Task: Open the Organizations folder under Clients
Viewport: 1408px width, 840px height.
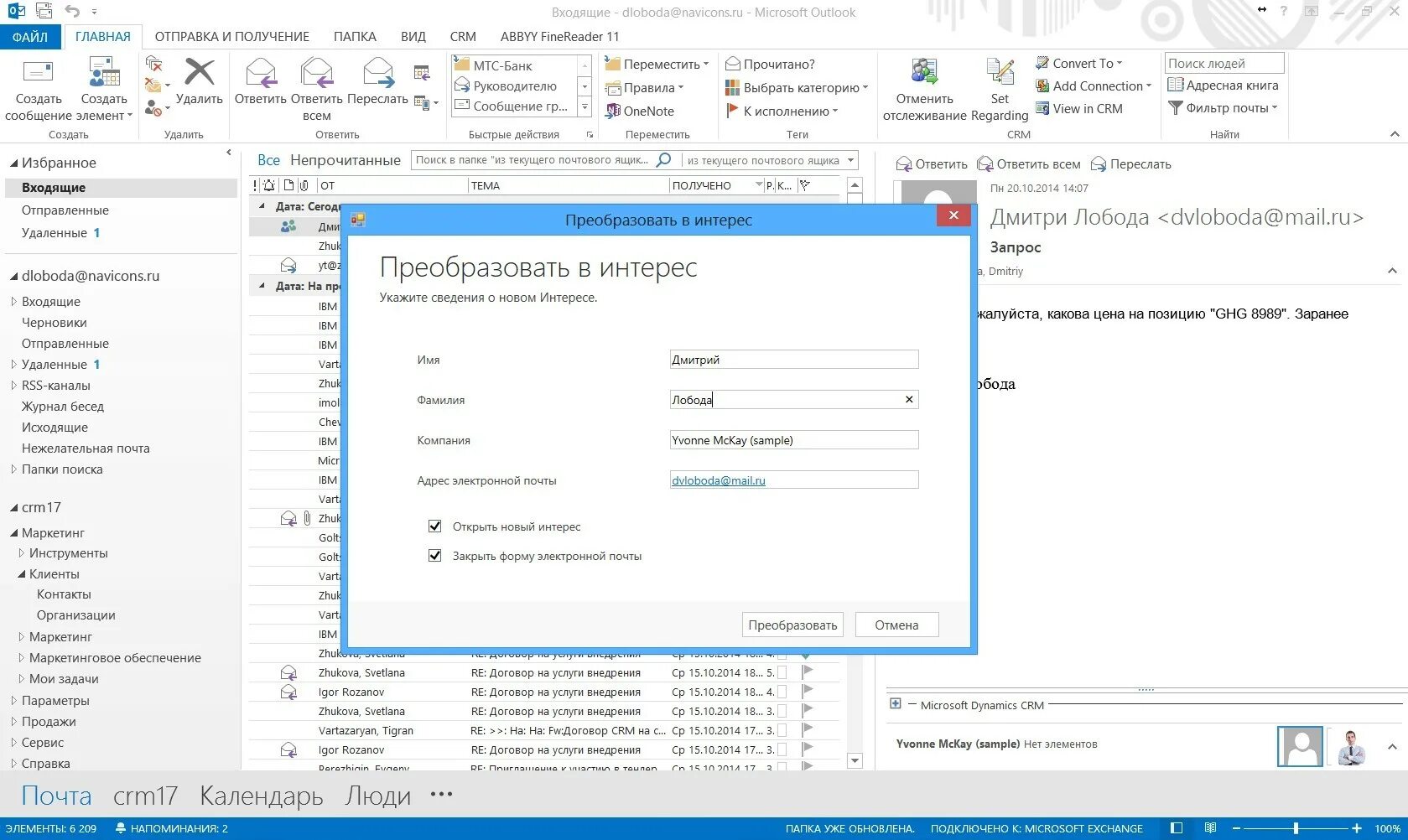Action: [x=76, y=615]
